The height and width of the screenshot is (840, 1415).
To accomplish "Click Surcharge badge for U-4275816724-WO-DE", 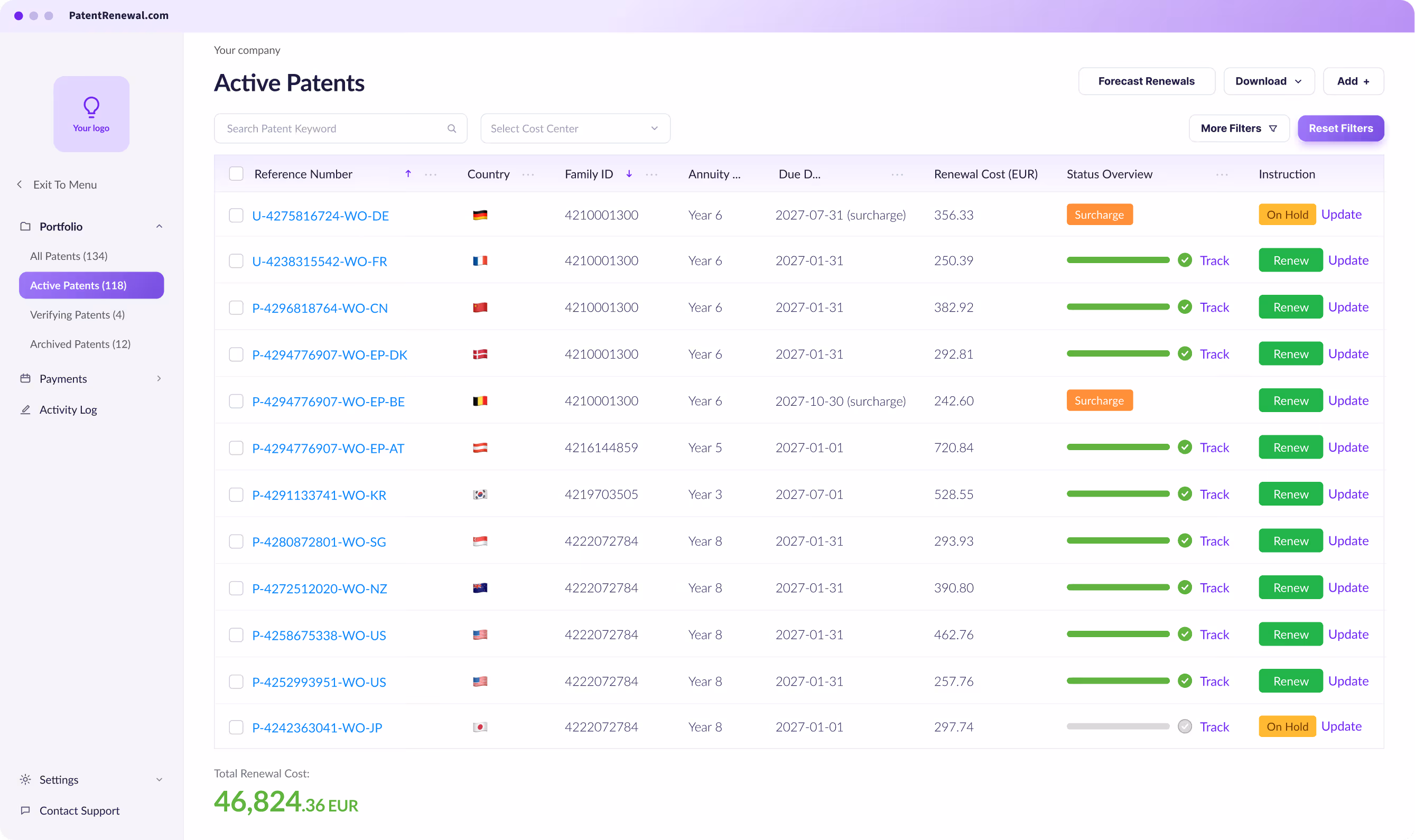I will pos(1099,214).
